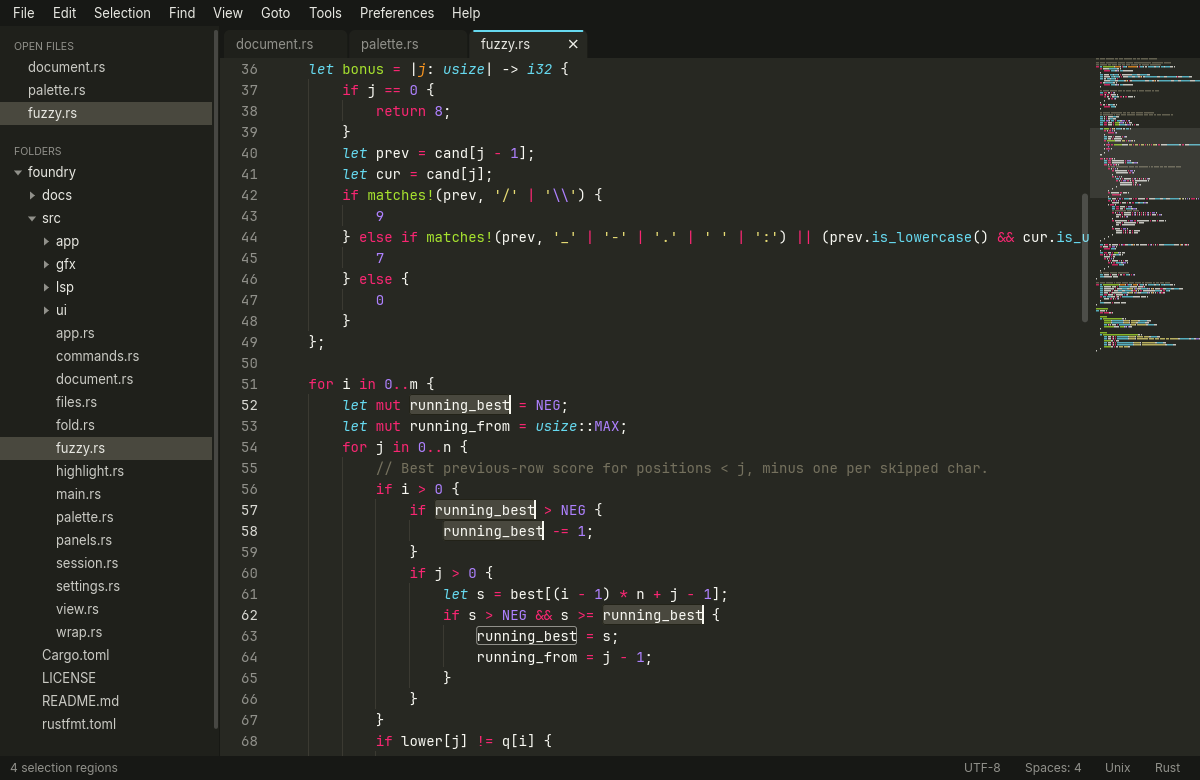1200x780 pixels.
Task: Open app.rs in the src folder
Action: 106,333
